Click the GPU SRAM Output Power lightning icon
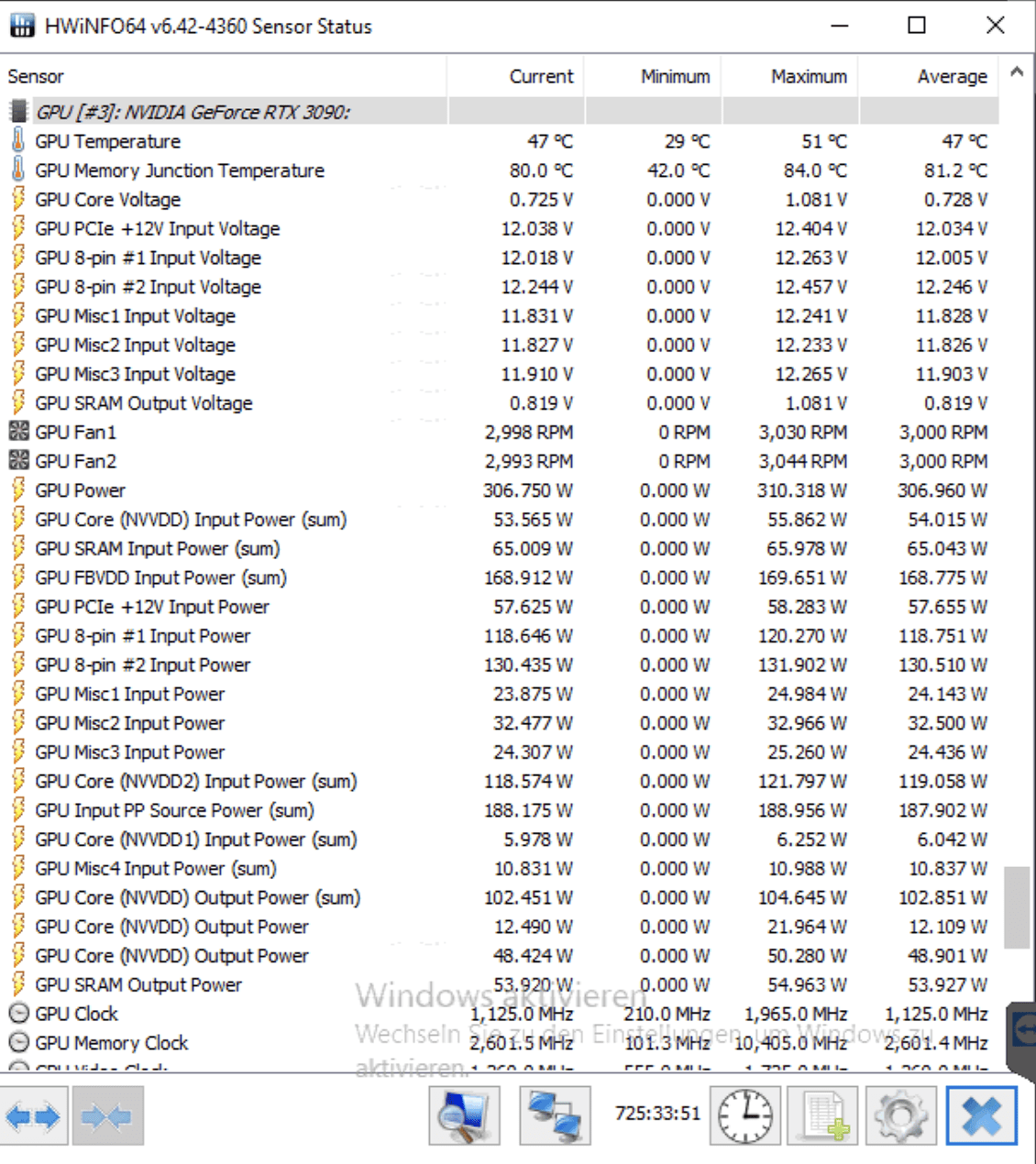1036x1164 pixels. 18,984
